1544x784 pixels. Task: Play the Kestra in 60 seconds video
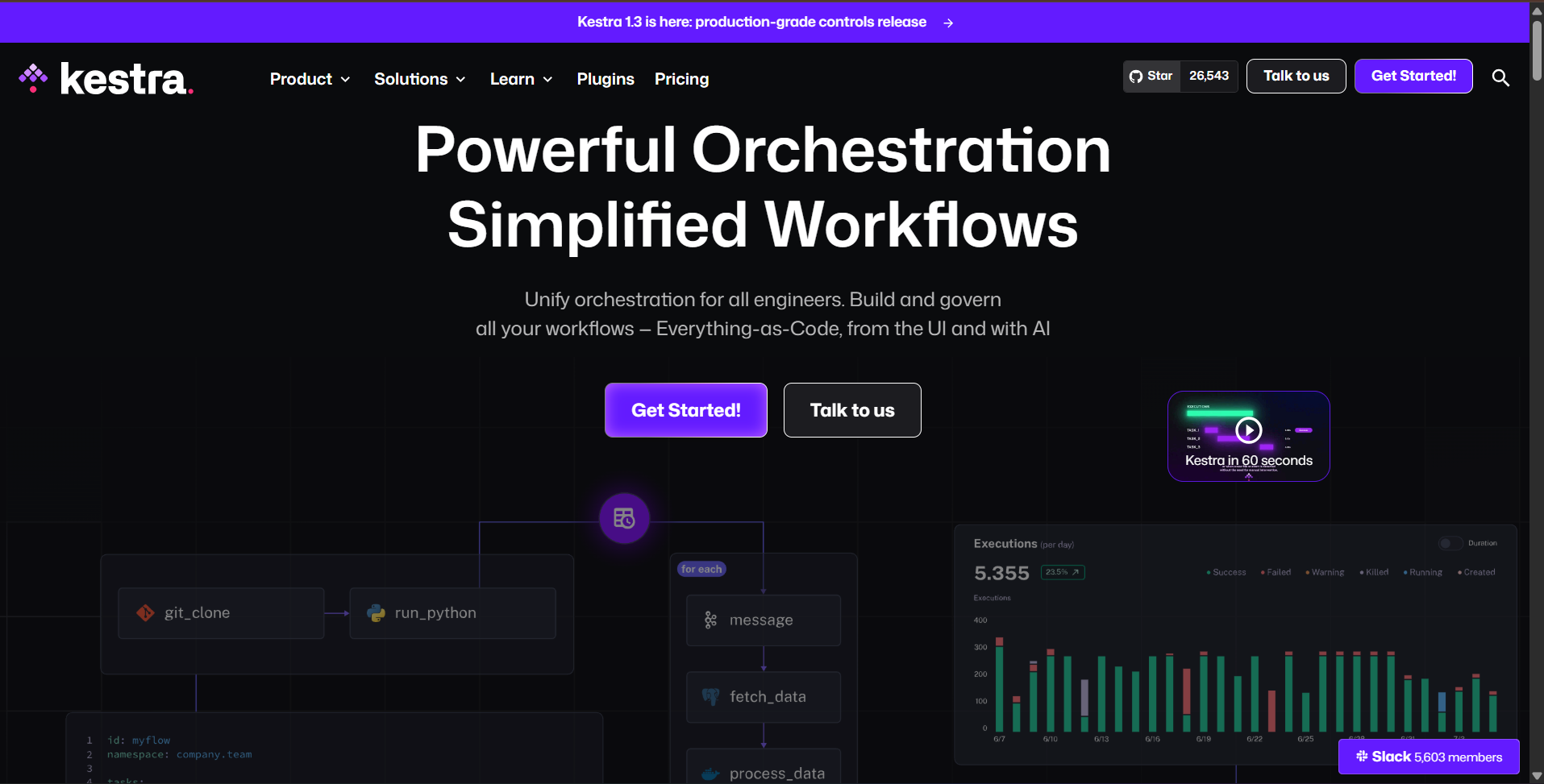[x=1249, y=429]
